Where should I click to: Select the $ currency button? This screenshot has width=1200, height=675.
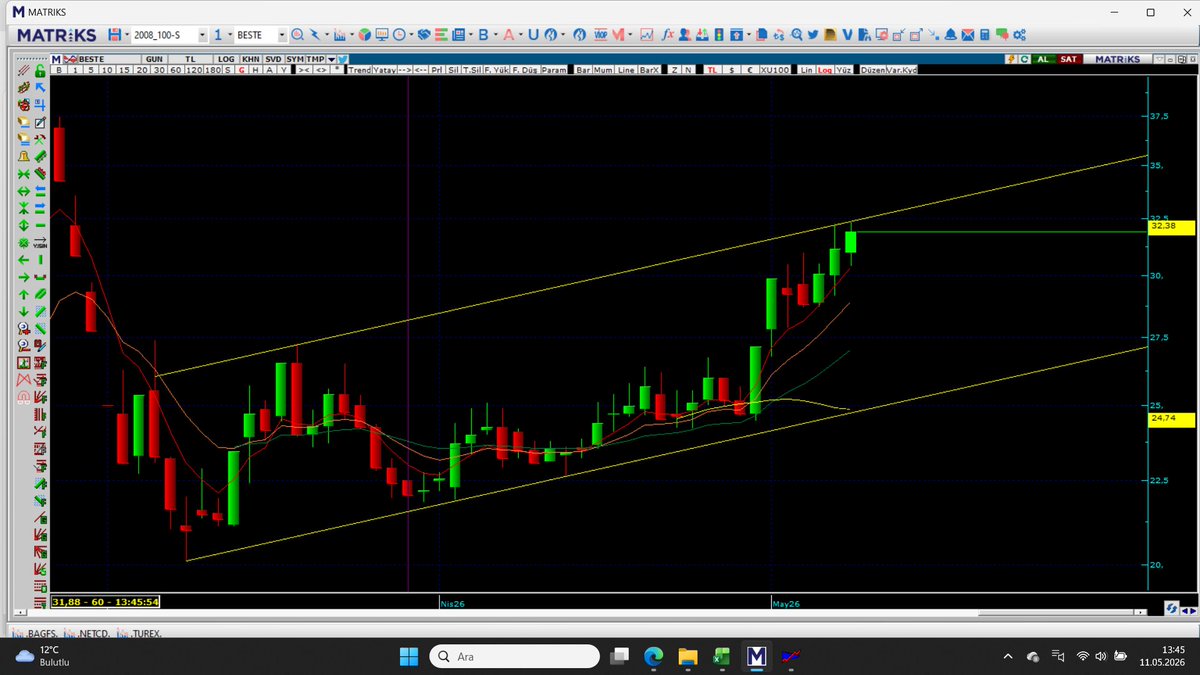(x=732, y=70)
